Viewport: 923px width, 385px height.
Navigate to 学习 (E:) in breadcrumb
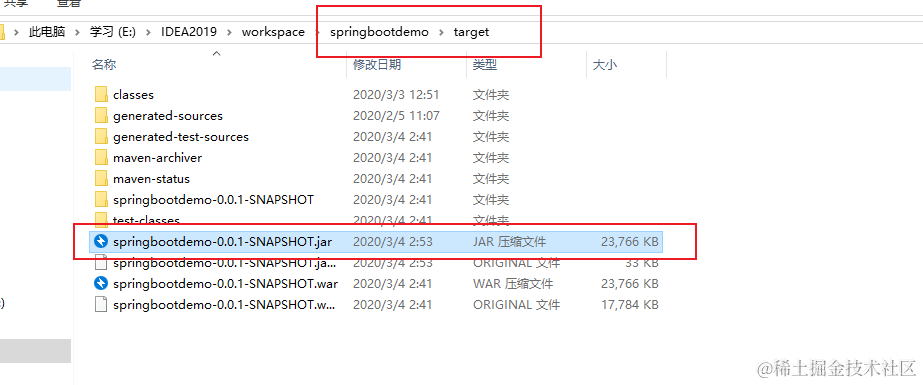tap(113, 32)
